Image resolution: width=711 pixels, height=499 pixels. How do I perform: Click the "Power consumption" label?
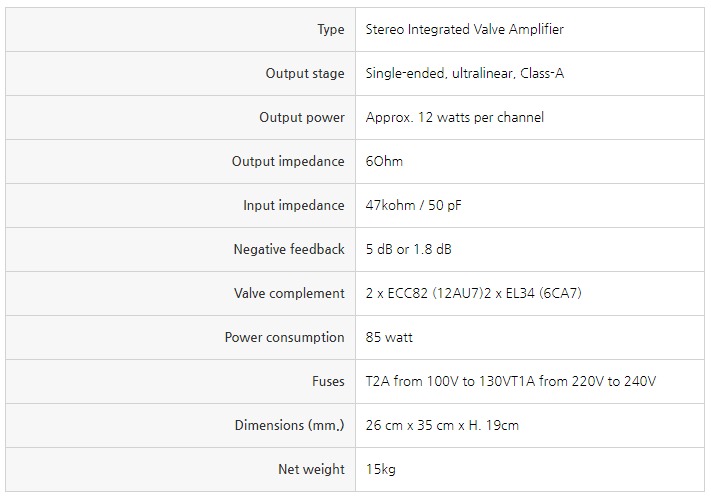point(284,338)
